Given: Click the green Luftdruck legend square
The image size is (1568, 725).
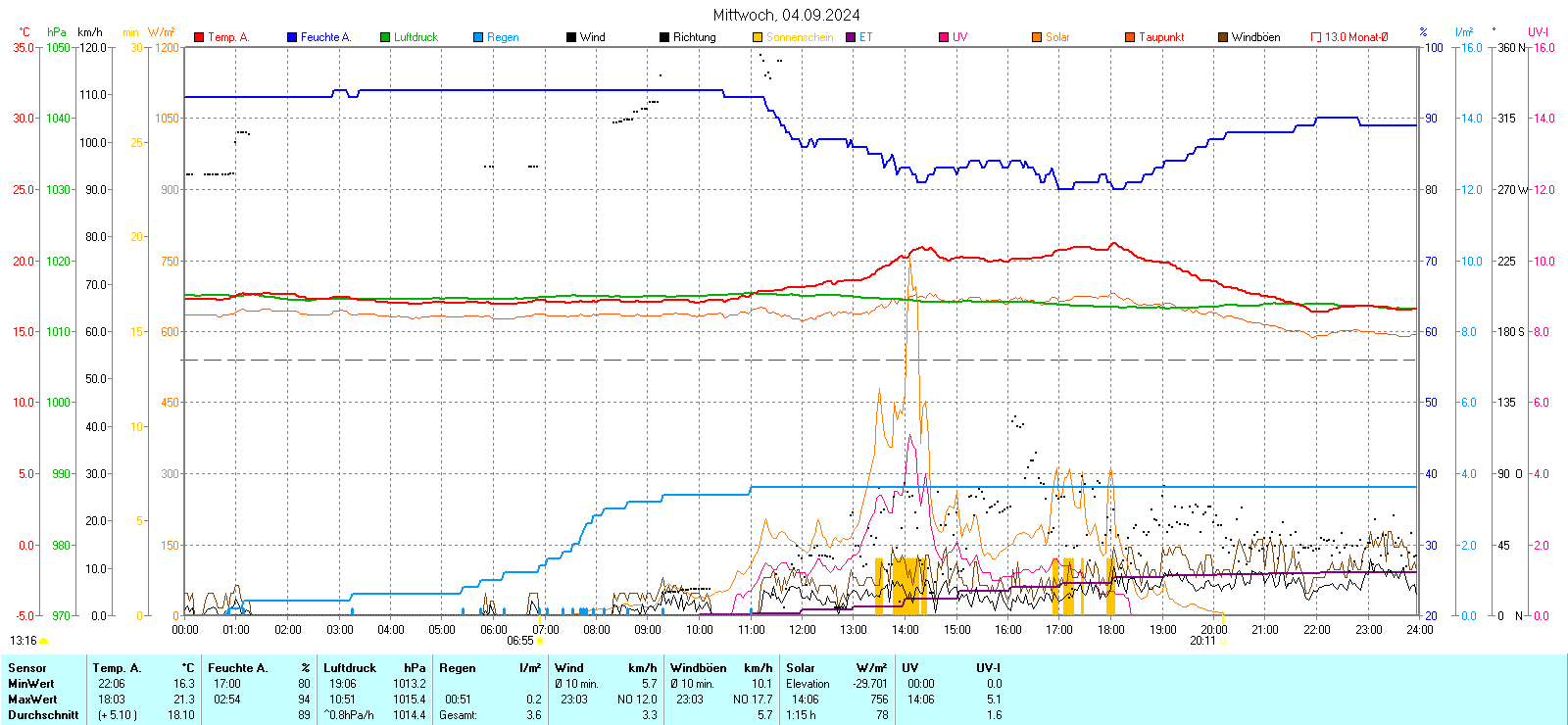Looking at the screenshot, I should coord(385,37).
